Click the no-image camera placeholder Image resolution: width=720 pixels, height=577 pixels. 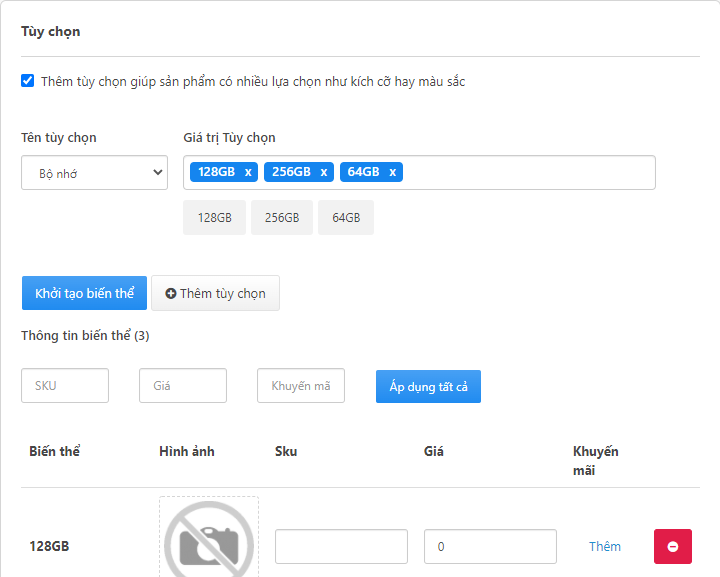[x=209, y=537]
